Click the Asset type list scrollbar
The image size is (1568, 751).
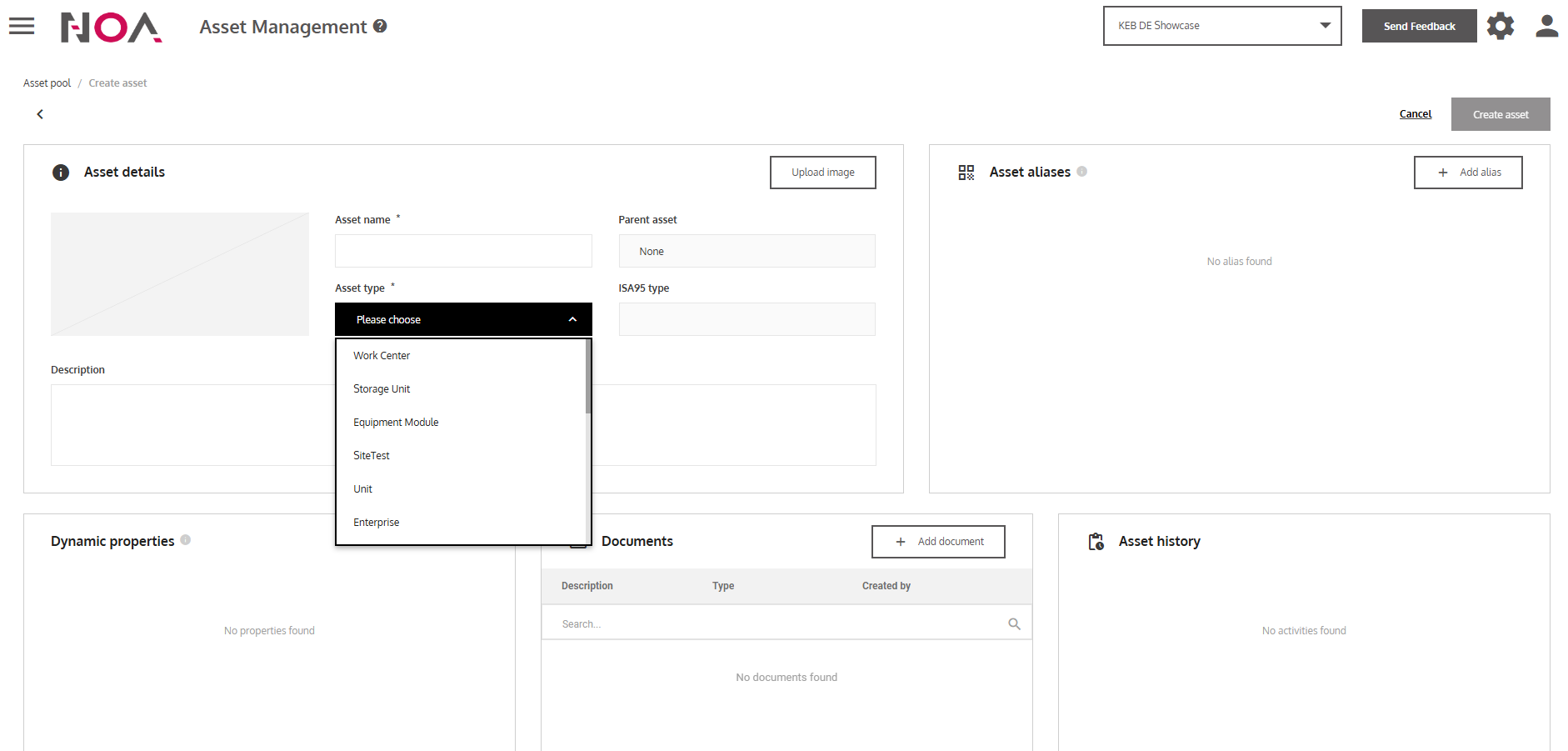(588, 377)
